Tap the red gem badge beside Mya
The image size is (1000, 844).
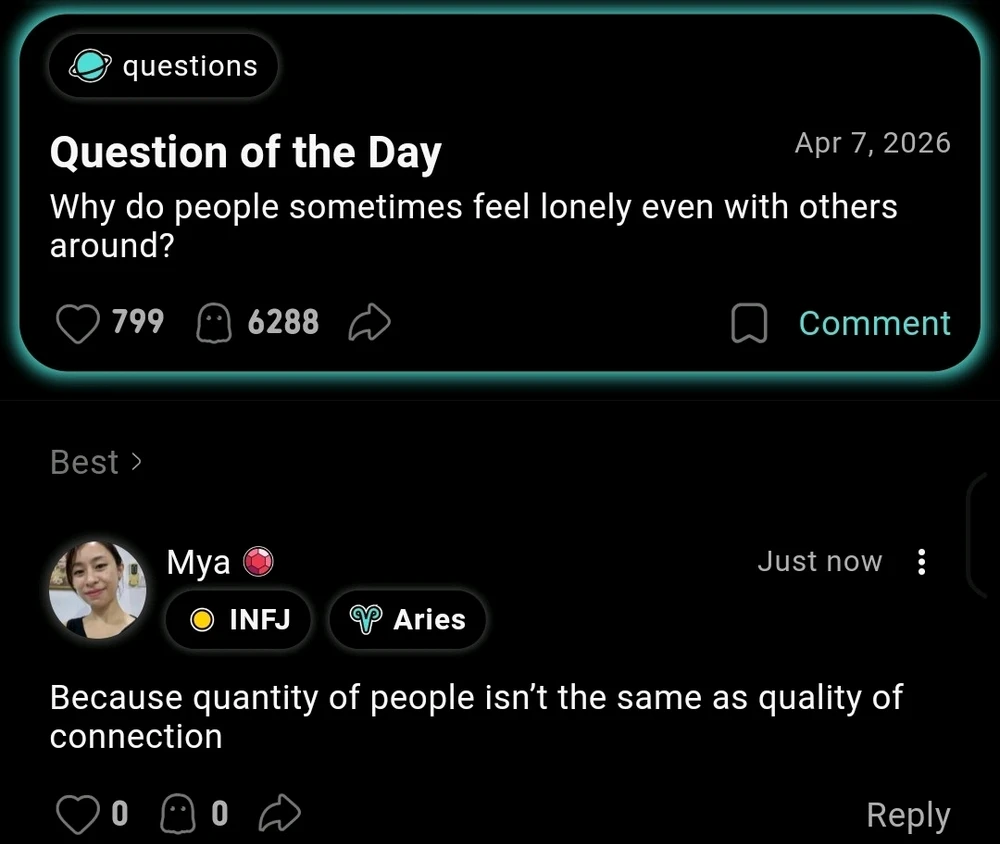click(259, 562)
